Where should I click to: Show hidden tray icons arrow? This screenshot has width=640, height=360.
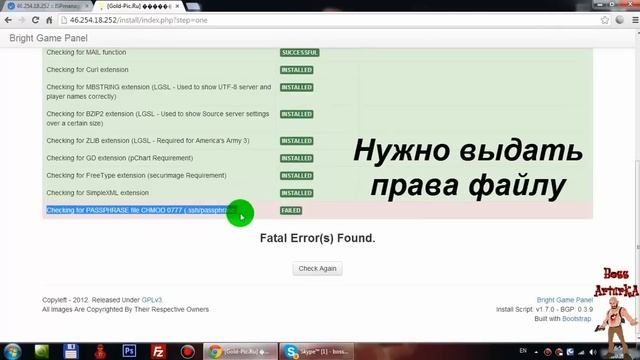[536, 352]
